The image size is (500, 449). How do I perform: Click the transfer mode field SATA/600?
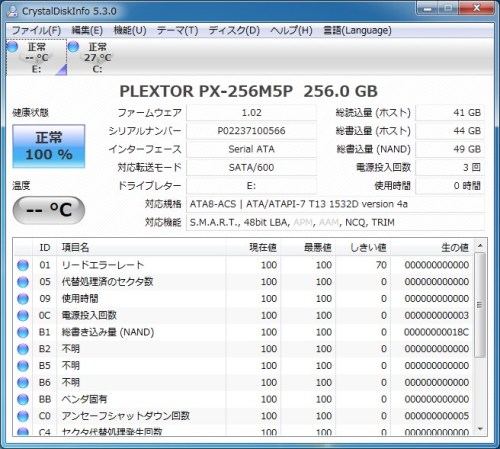(251, 167)
